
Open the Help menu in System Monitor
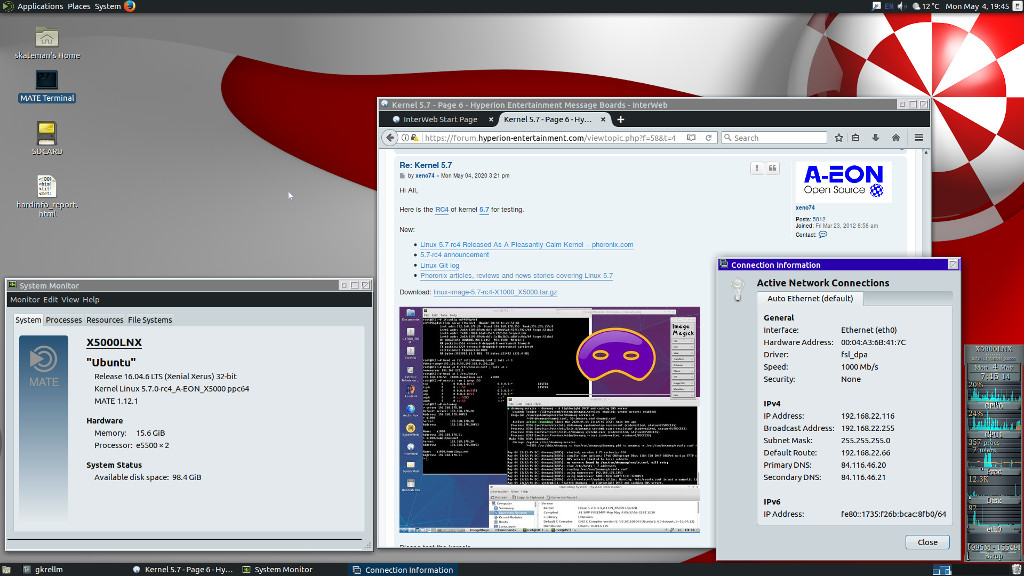[91, 300]
